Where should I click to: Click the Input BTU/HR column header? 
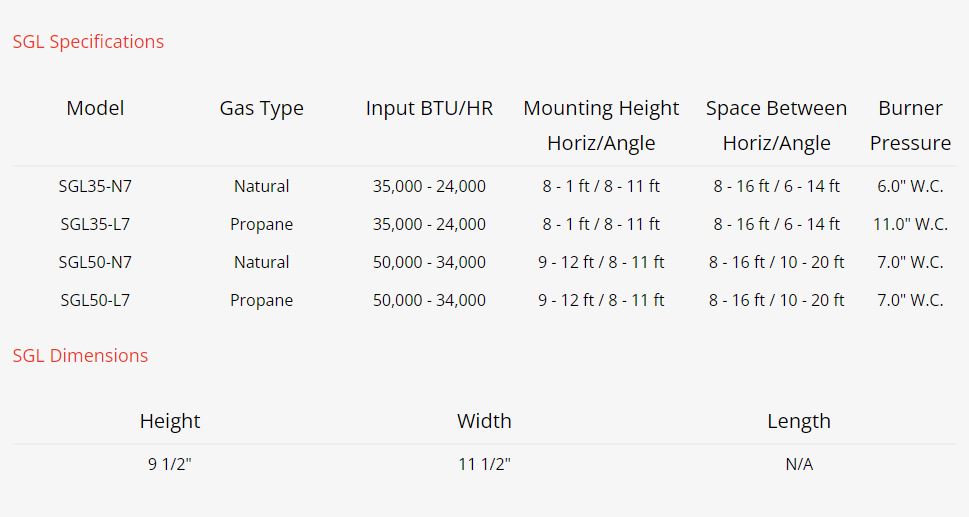(429, 108)
